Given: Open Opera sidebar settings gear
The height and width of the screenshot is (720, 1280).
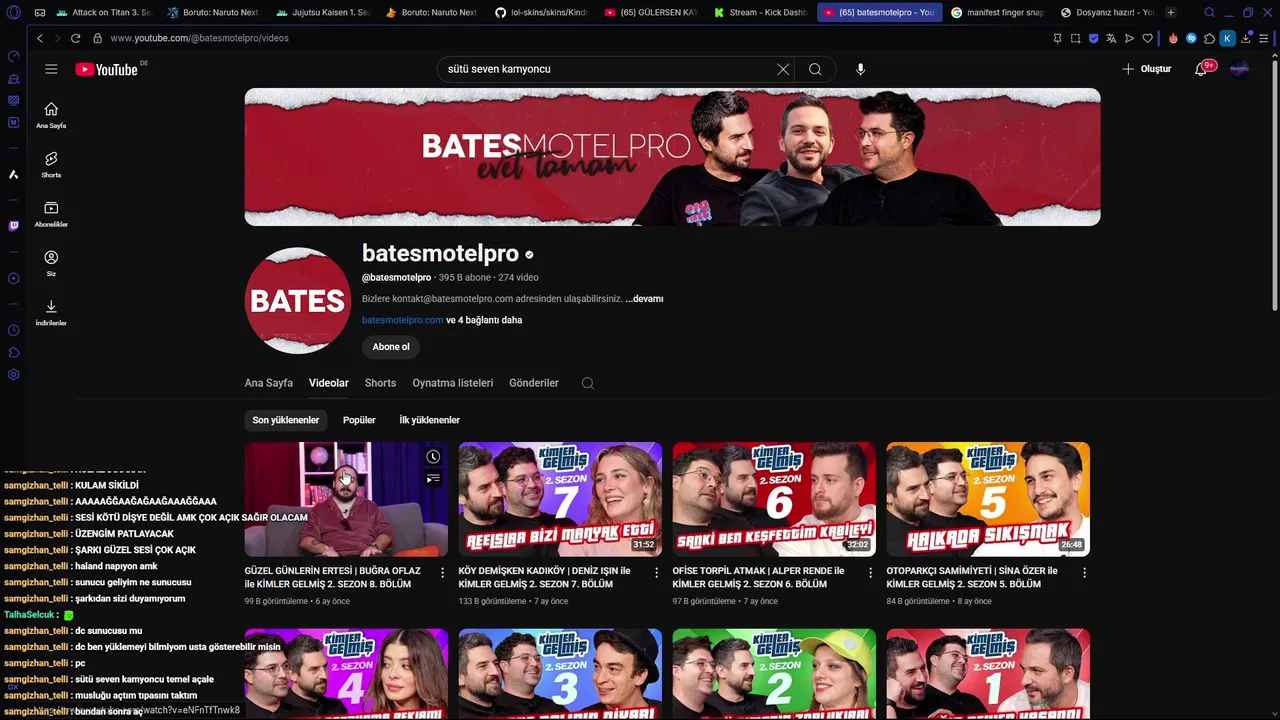Looking at the screenshot, I should tap(13, 374).
